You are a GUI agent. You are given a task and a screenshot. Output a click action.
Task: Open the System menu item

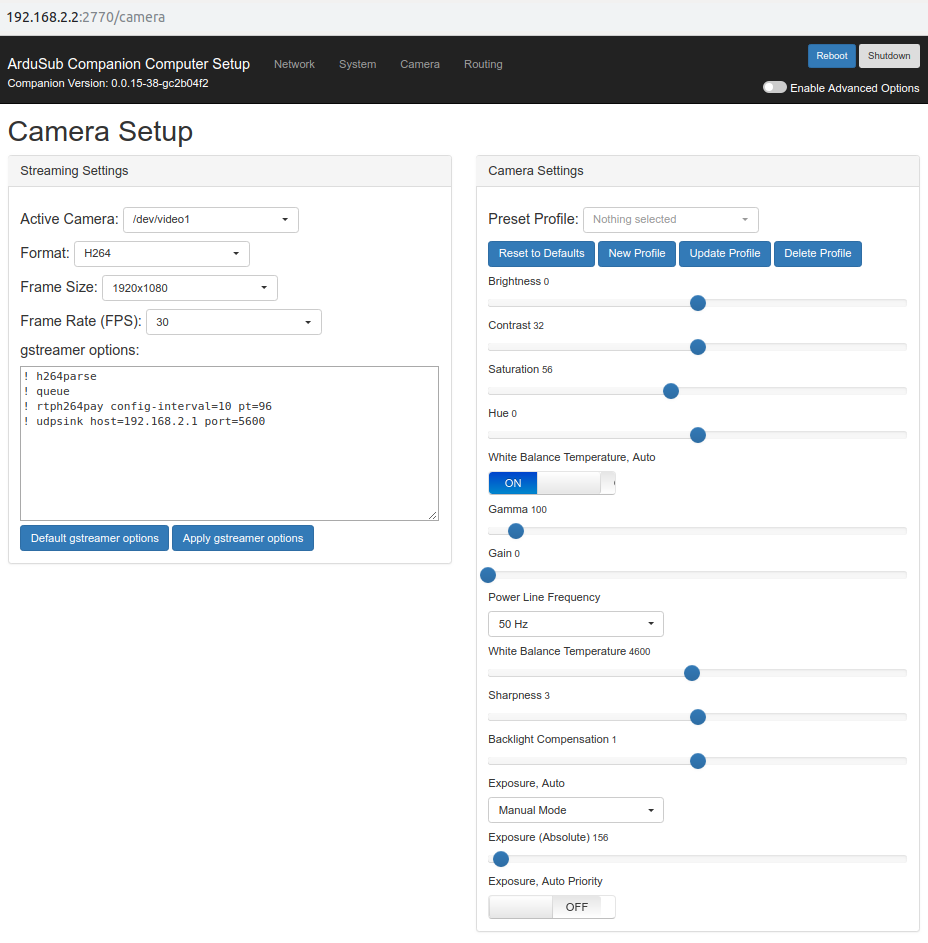tap(357, 64)
